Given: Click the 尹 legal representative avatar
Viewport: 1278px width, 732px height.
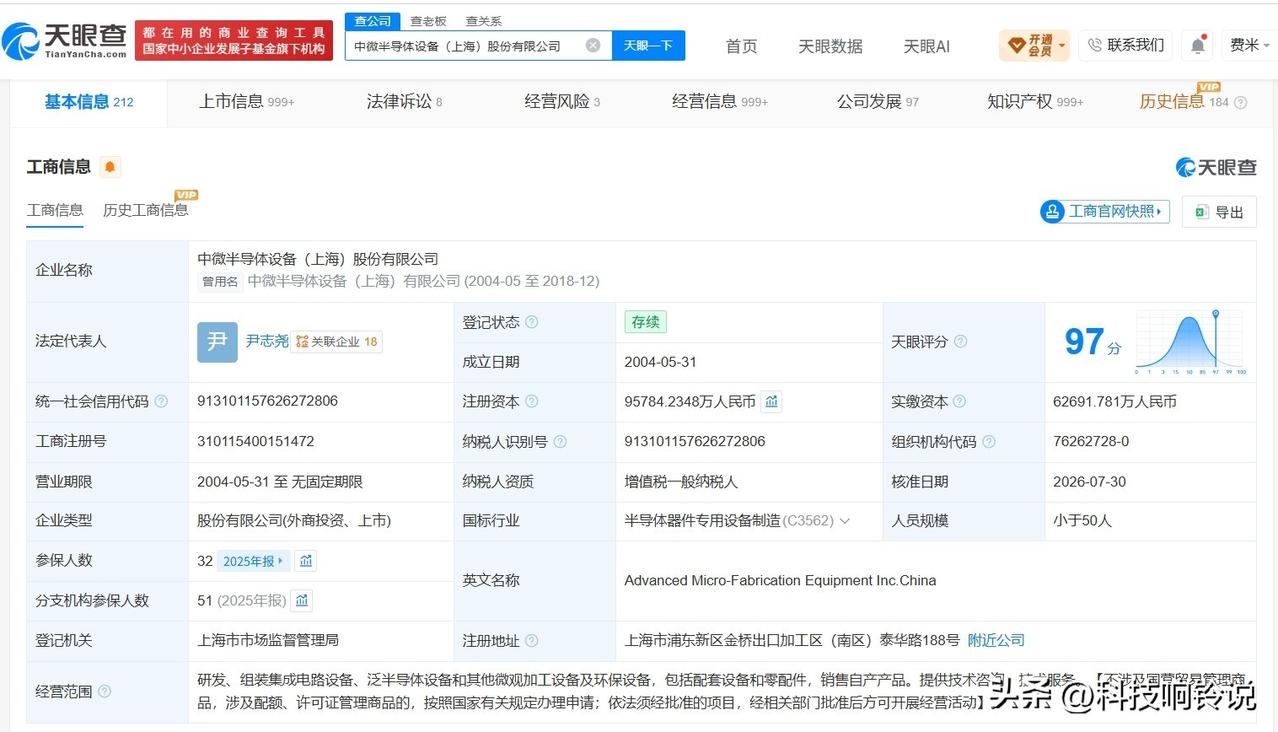Looking at the screenshot, I should point(217,342).
